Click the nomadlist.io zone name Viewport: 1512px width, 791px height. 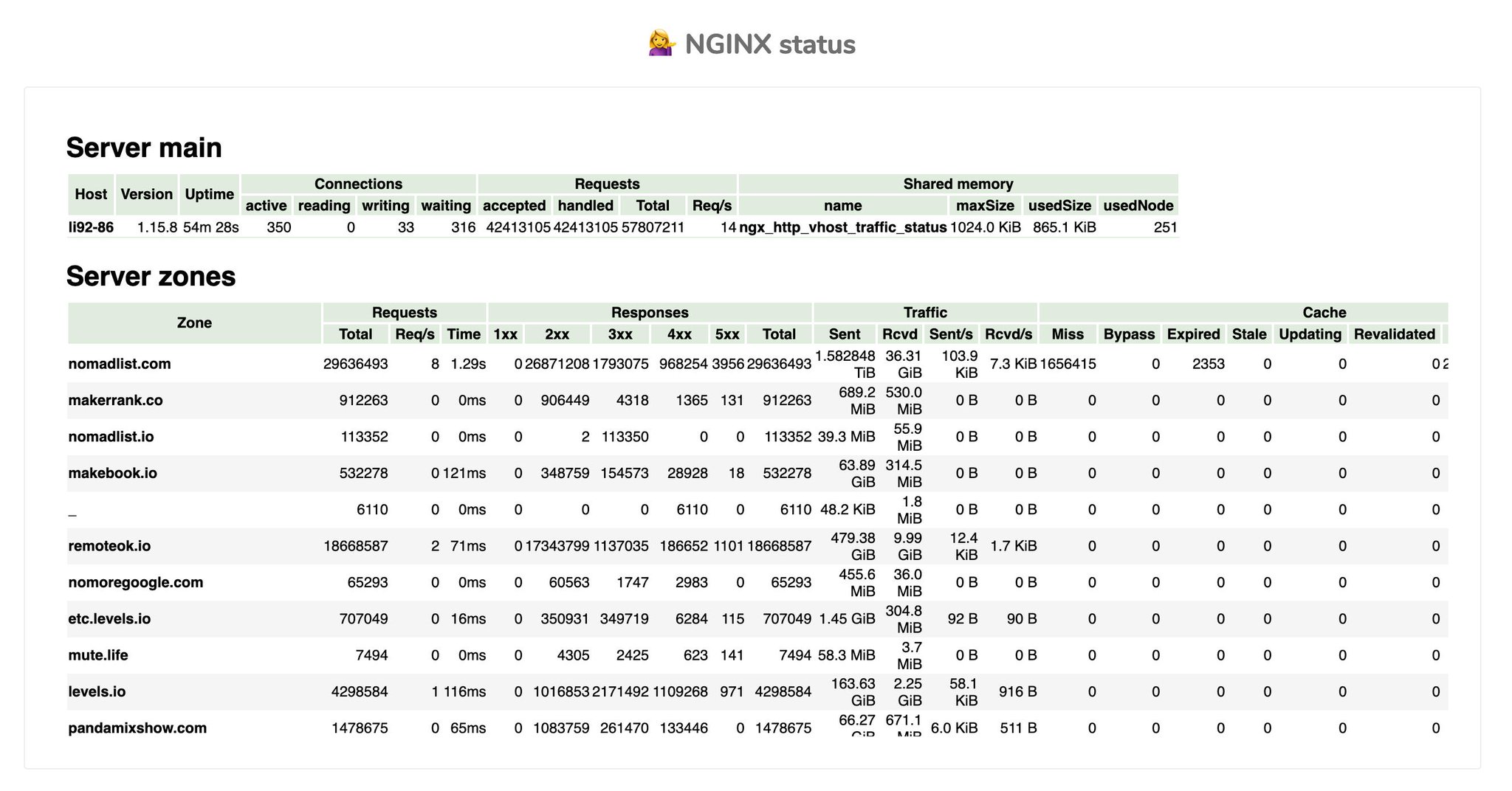[x=111, y=437]
